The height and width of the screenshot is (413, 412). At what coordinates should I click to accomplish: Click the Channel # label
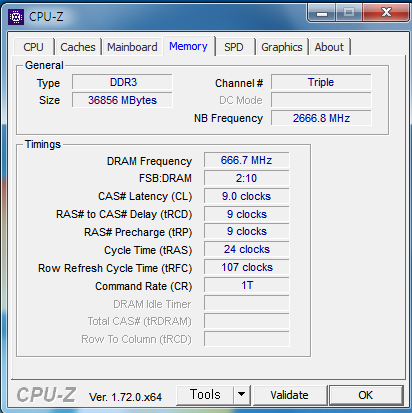pyautogui.click(x=239, y=83)
